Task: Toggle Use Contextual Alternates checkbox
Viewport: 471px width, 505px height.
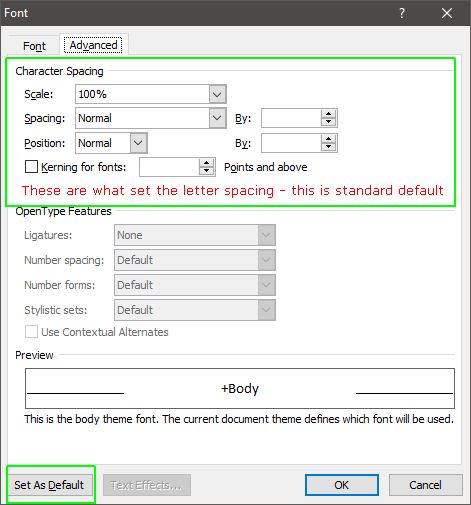Action: [31, 332]
